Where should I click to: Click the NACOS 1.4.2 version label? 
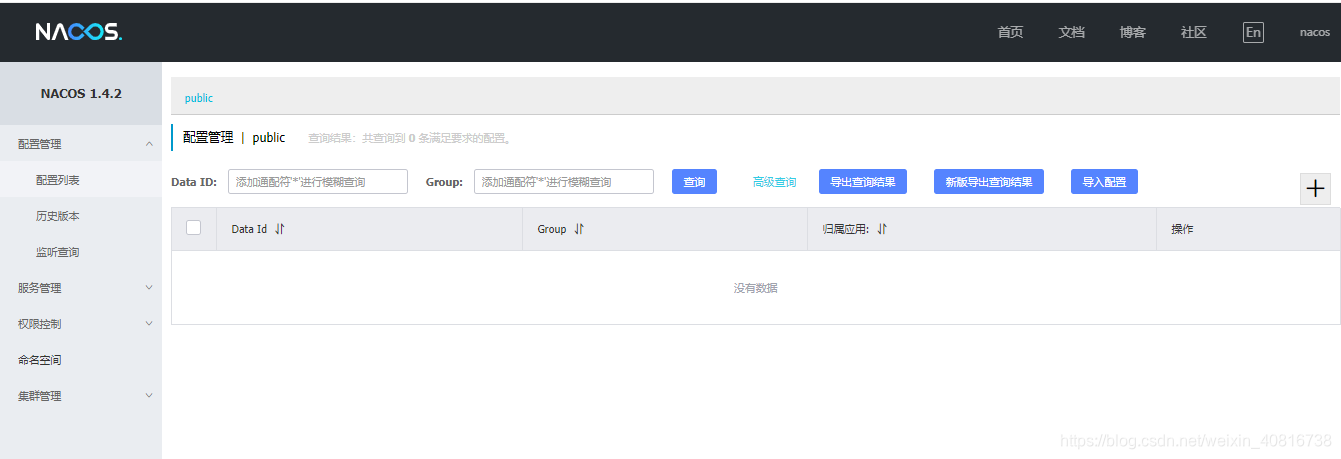coord(81,93)
